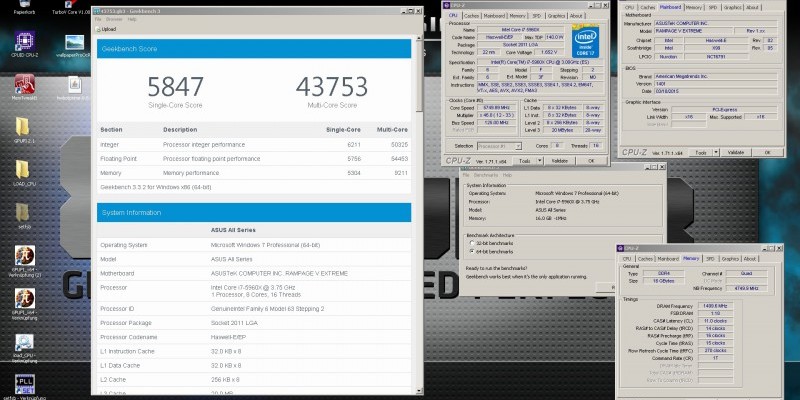The width and height of the screenshot is (800, 400).
Task: Click Validate button in CPU-Z CPU window
Action: tap(560, 161)
